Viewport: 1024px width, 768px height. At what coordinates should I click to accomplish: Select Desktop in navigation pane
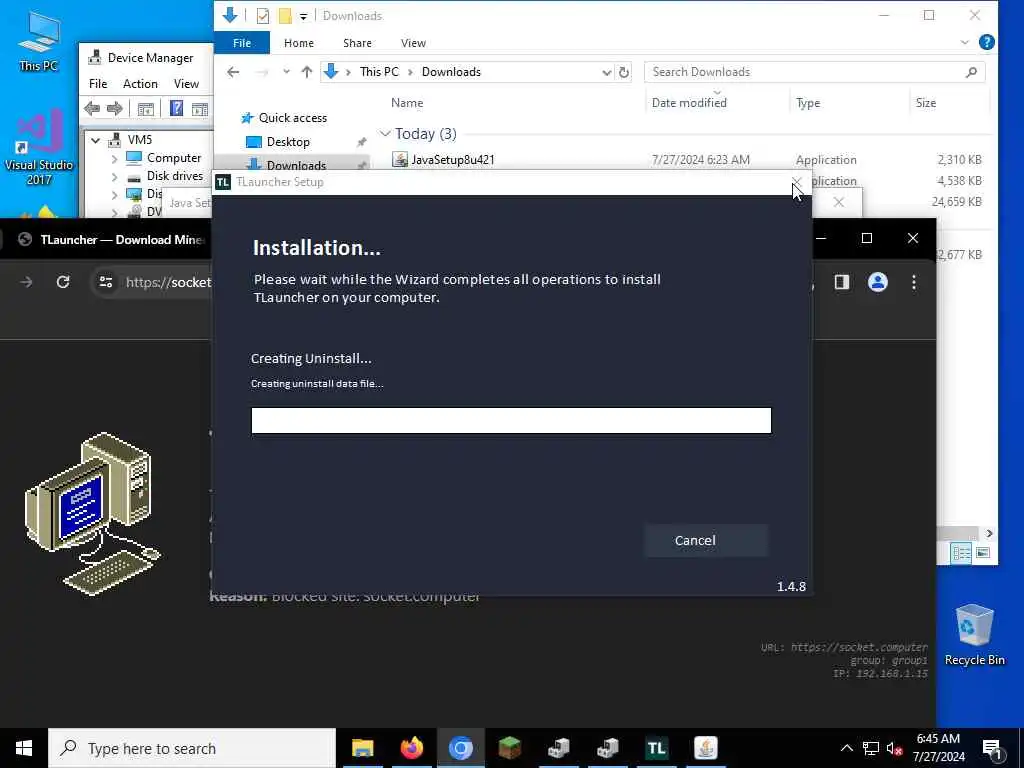pyautogui.click(x=288, y=142)
